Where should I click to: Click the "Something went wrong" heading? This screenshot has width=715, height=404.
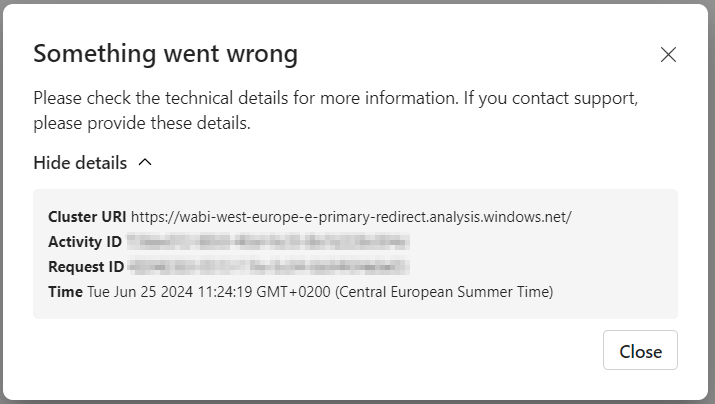click(x=165, y=54)
